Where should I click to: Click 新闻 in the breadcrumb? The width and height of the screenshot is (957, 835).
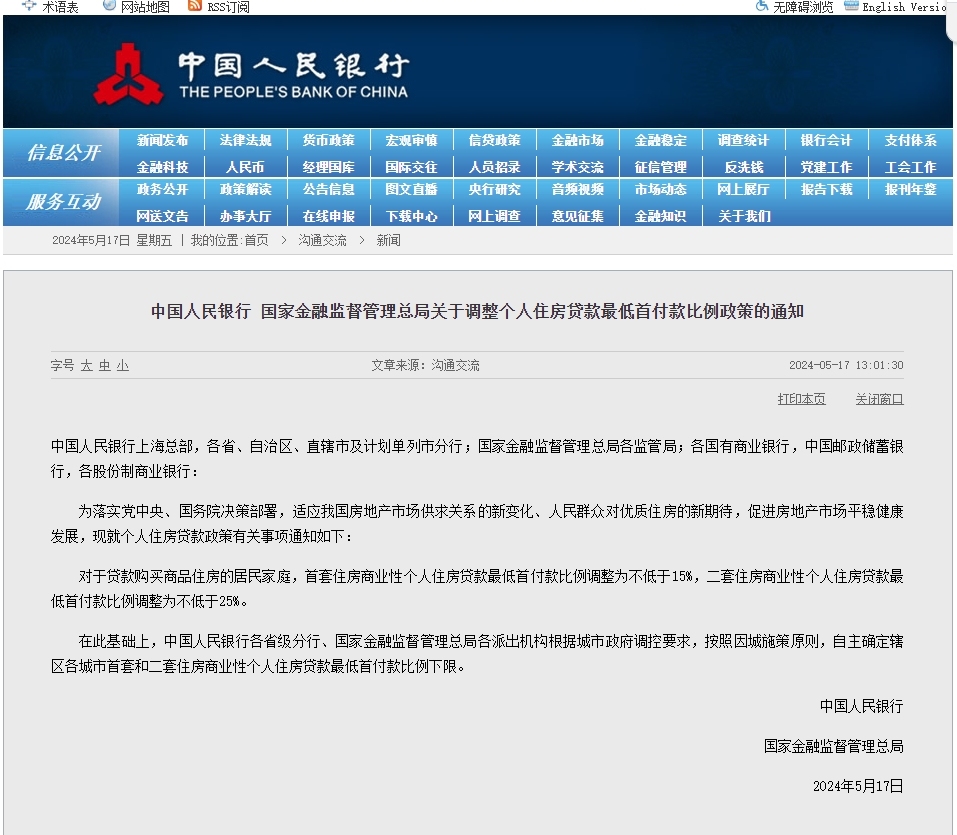(x=388, y=240)
